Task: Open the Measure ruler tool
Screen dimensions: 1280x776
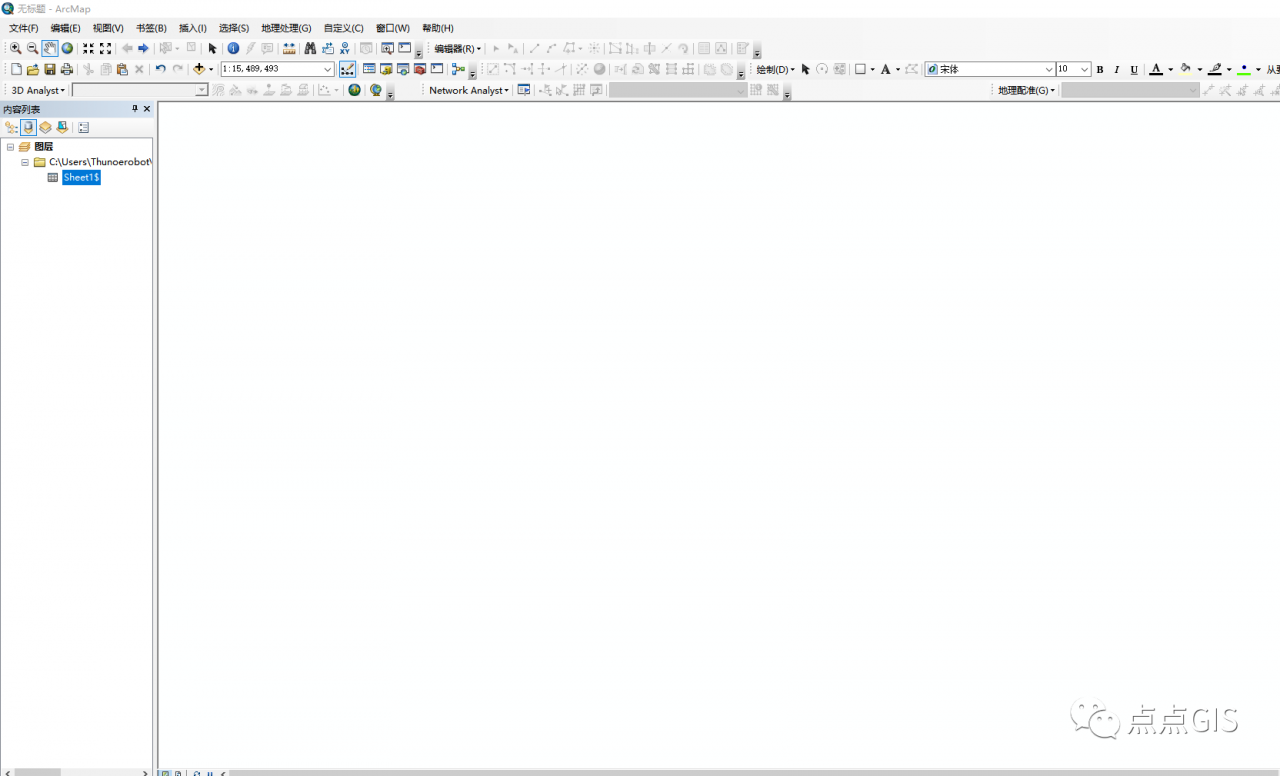Action: (x=289, y=48)
